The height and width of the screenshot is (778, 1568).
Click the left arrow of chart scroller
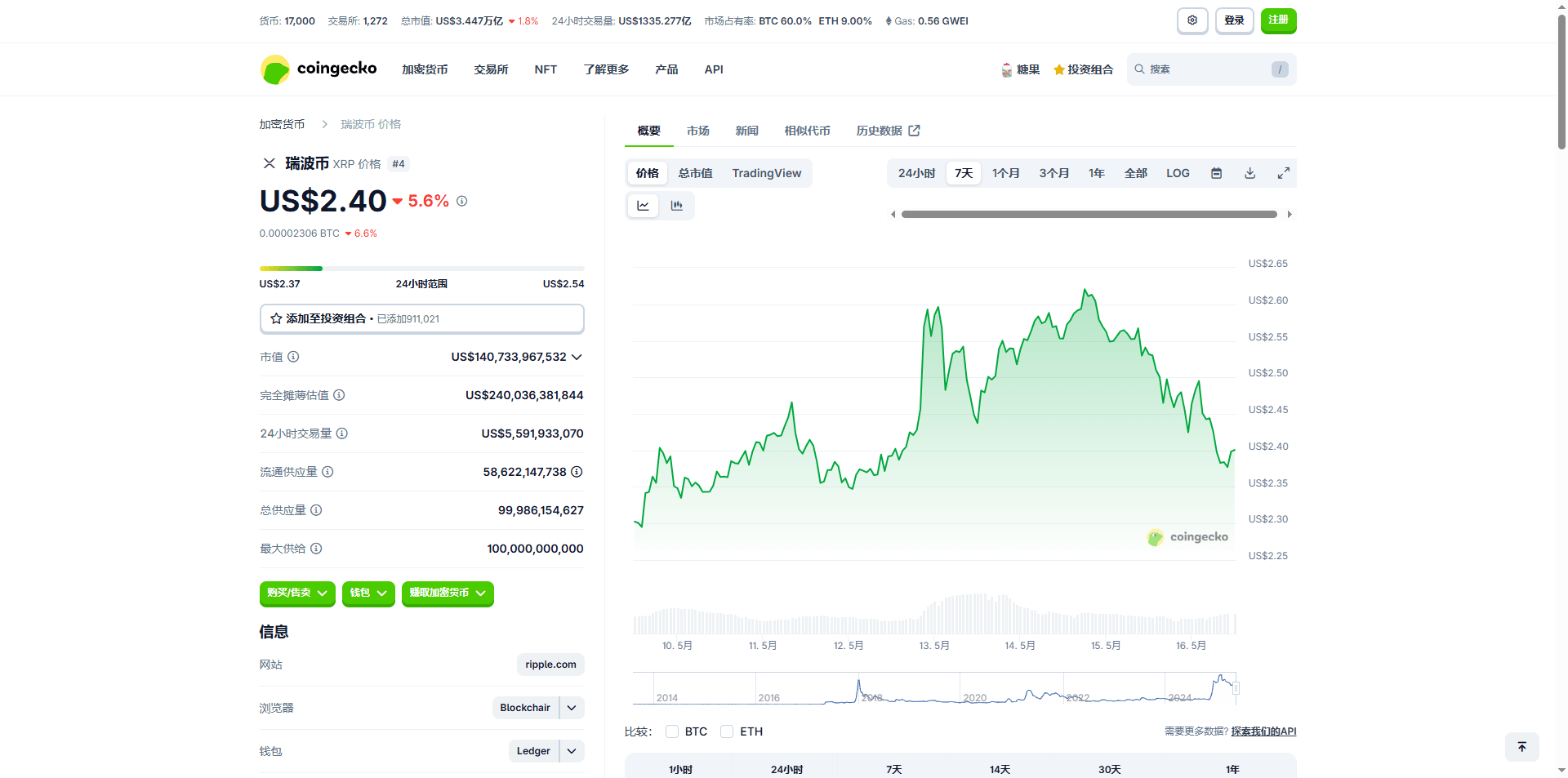pyautogui.click(x=893, y=215)
